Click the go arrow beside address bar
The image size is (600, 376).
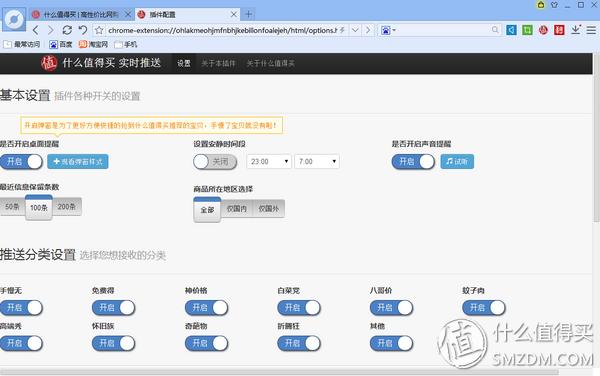[x=368, y=30]
